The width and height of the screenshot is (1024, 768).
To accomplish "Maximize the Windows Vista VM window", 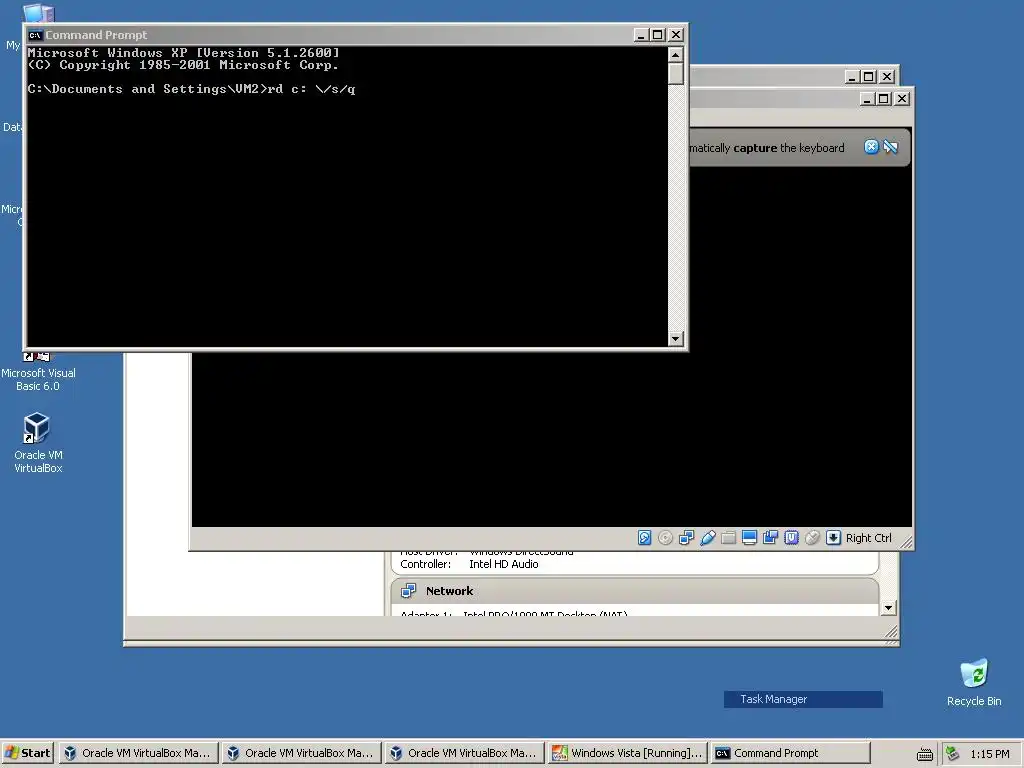I will (x=884, y=98).
